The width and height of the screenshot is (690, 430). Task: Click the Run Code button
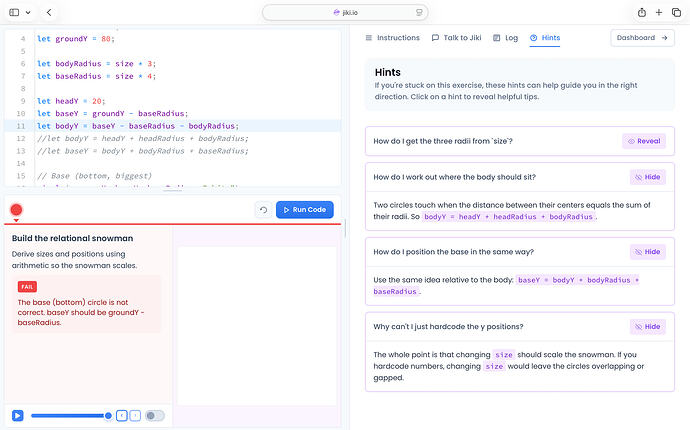(305, 209)
